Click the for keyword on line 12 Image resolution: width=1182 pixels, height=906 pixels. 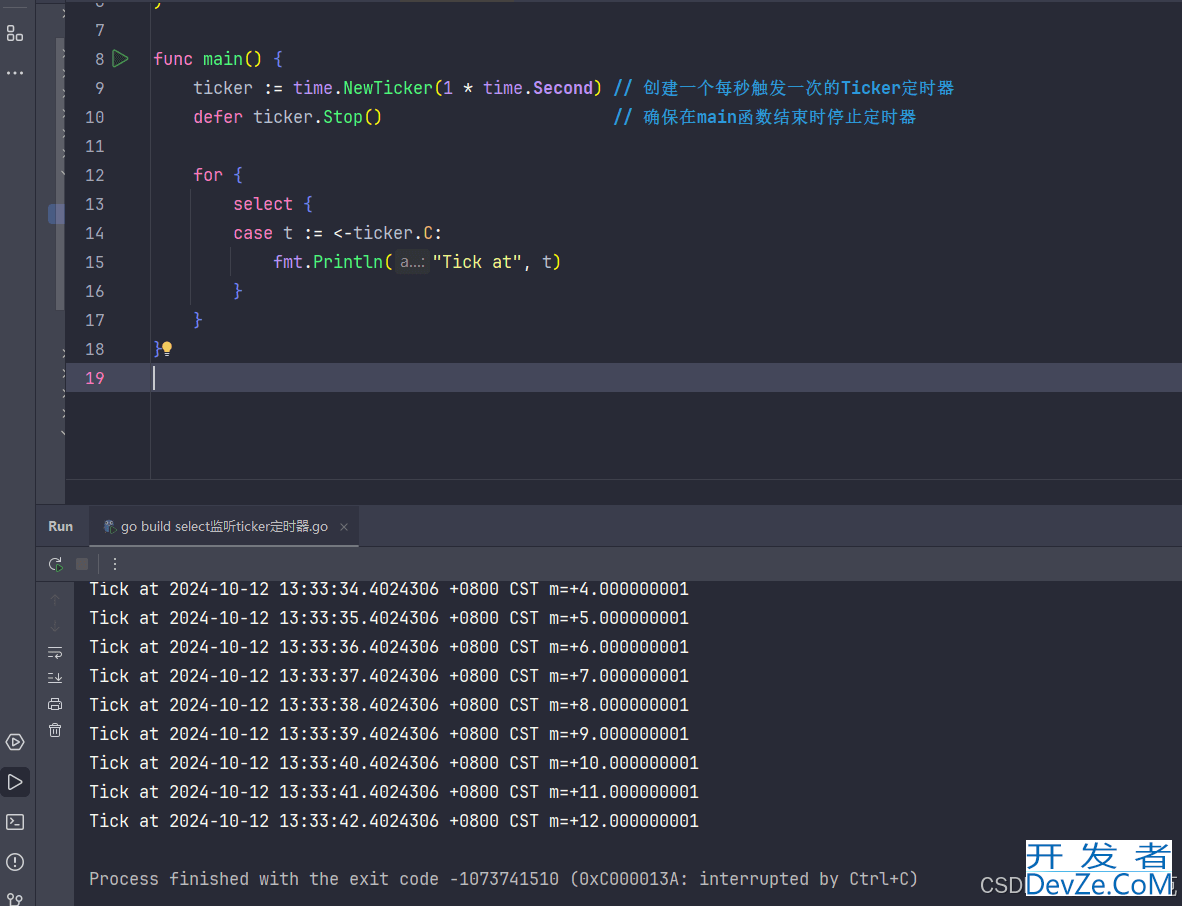[x=208, y=175]
